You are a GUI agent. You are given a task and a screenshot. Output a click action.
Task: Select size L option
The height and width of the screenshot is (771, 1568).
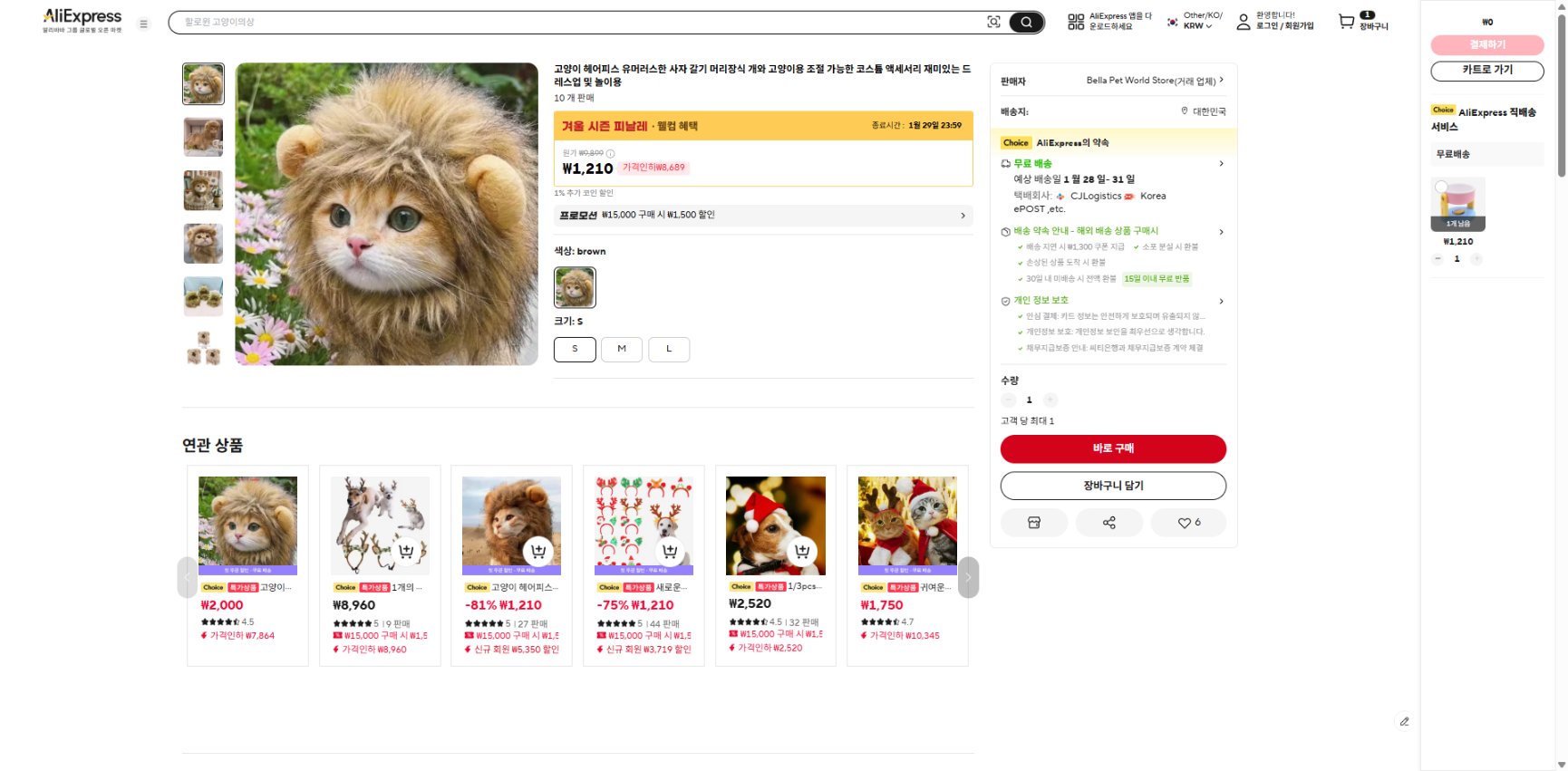coord(669,349)
